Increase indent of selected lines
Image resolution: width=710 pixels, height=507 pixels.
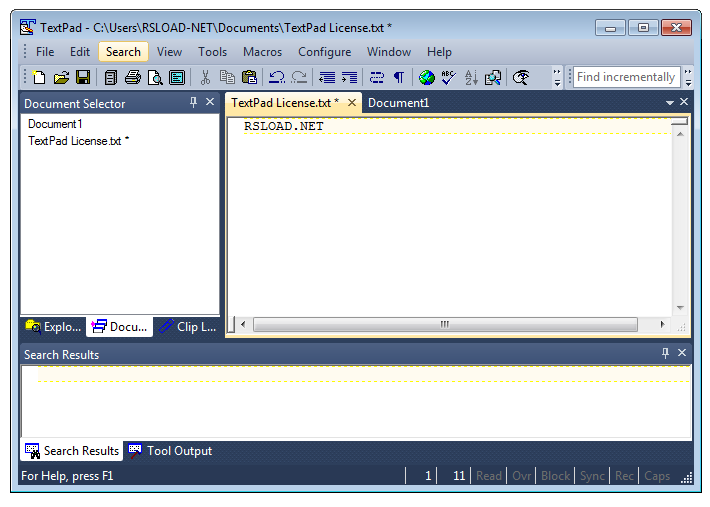349,77
